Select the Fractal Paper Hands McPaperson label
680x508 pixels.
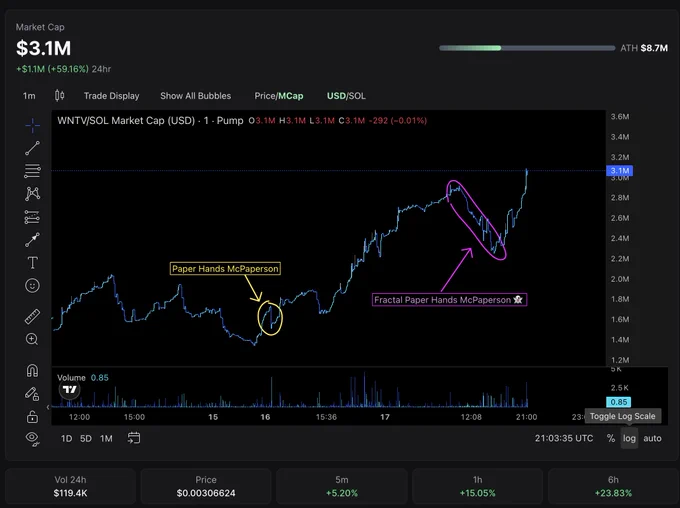pos(449,300)
